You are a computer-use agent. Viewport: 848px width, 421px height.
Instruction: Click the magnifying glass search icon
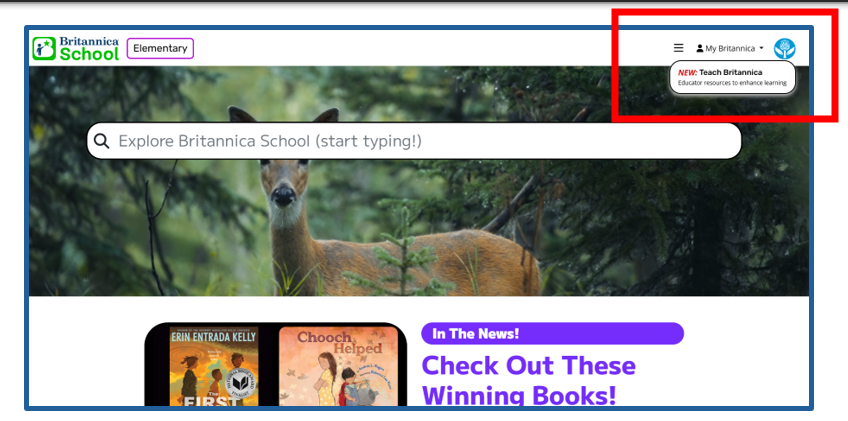coord(101,141)
